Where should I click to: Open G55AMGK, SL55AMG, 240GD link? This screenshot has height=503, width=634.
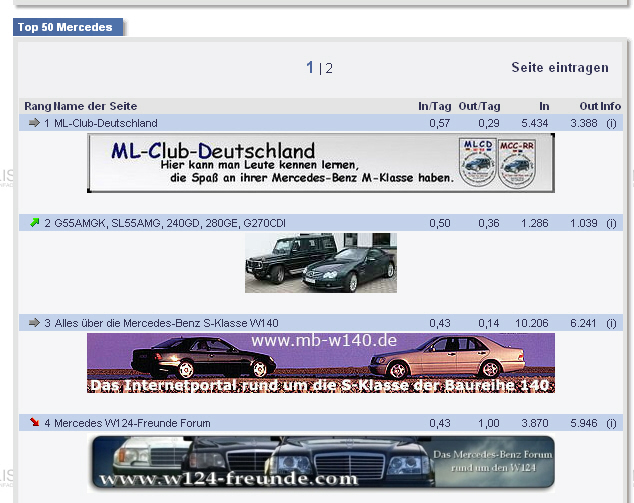tap(170, 223)
